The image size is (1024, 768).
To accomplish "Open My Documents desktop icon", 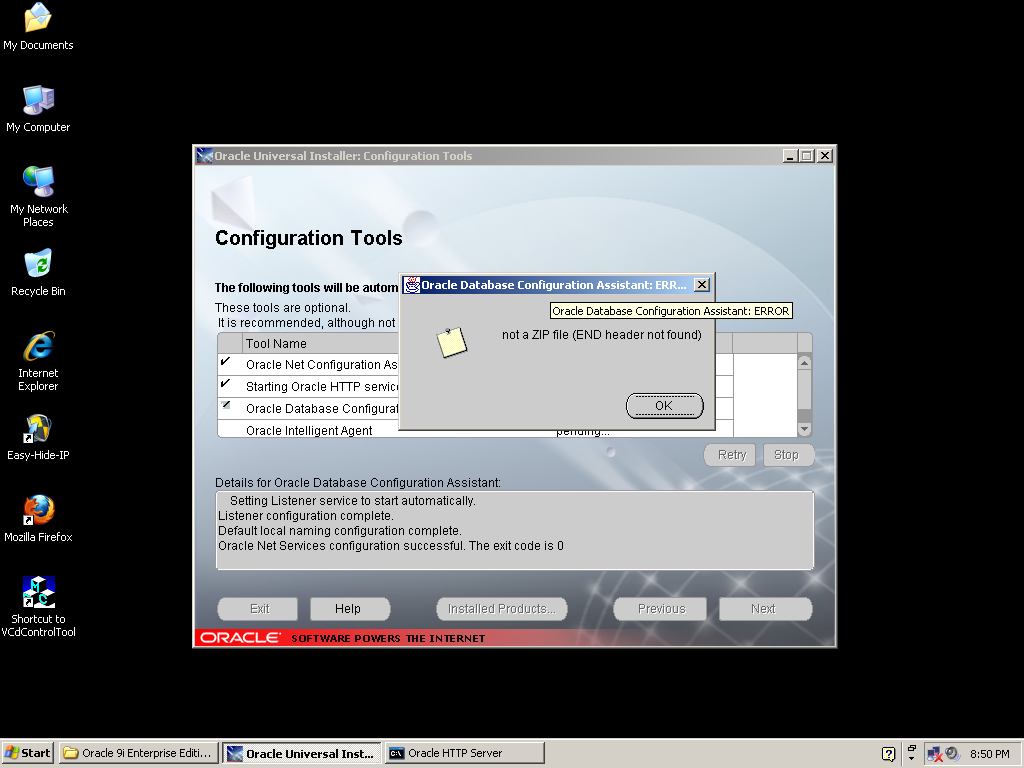I will click(38, 19).
